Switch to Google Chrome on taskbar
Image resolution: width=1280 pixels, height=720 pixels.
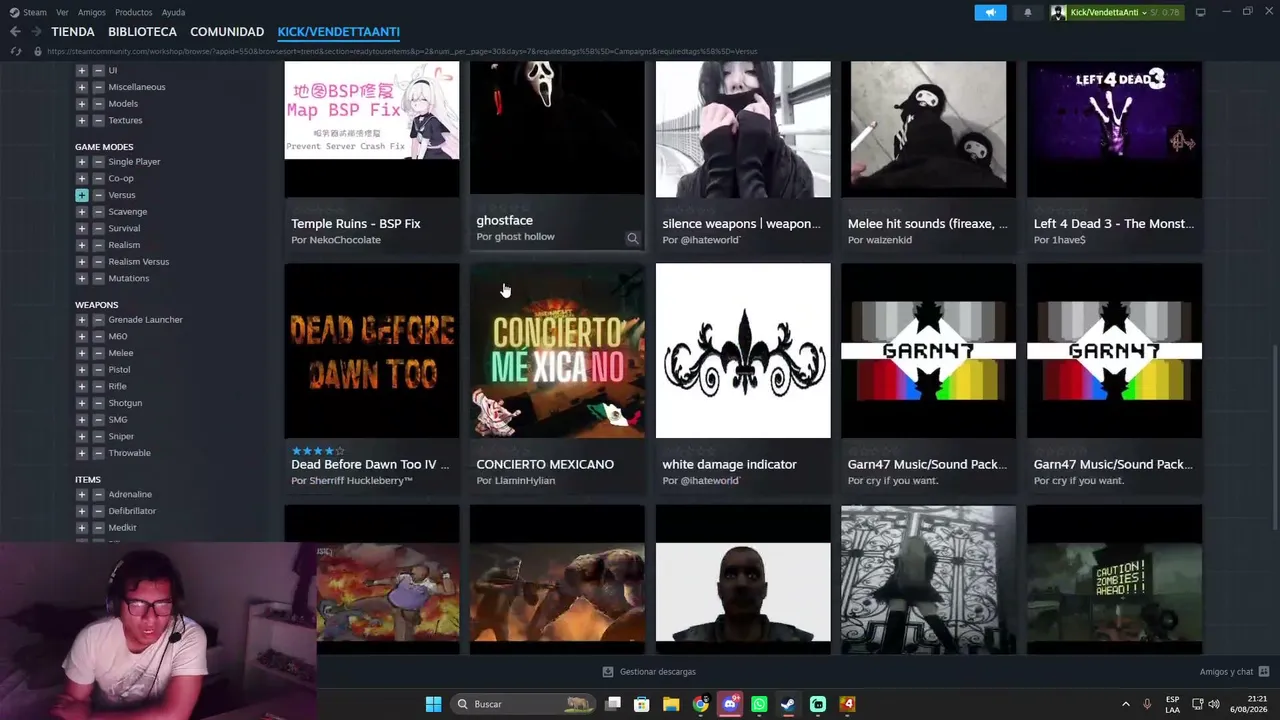click(x=700, y=704)
